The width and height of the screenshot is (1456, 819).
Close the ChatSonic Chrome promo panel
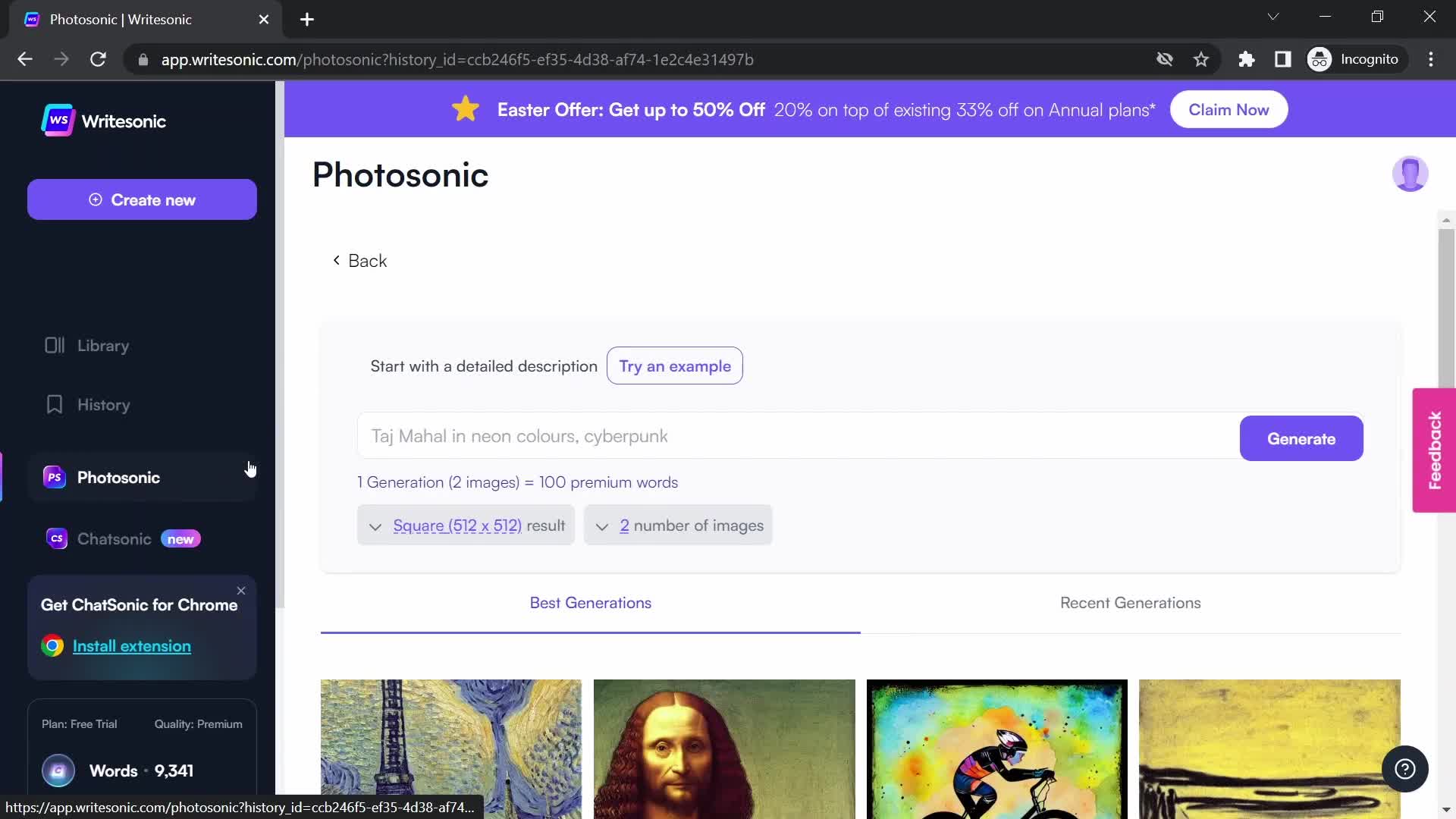[240, 589]
